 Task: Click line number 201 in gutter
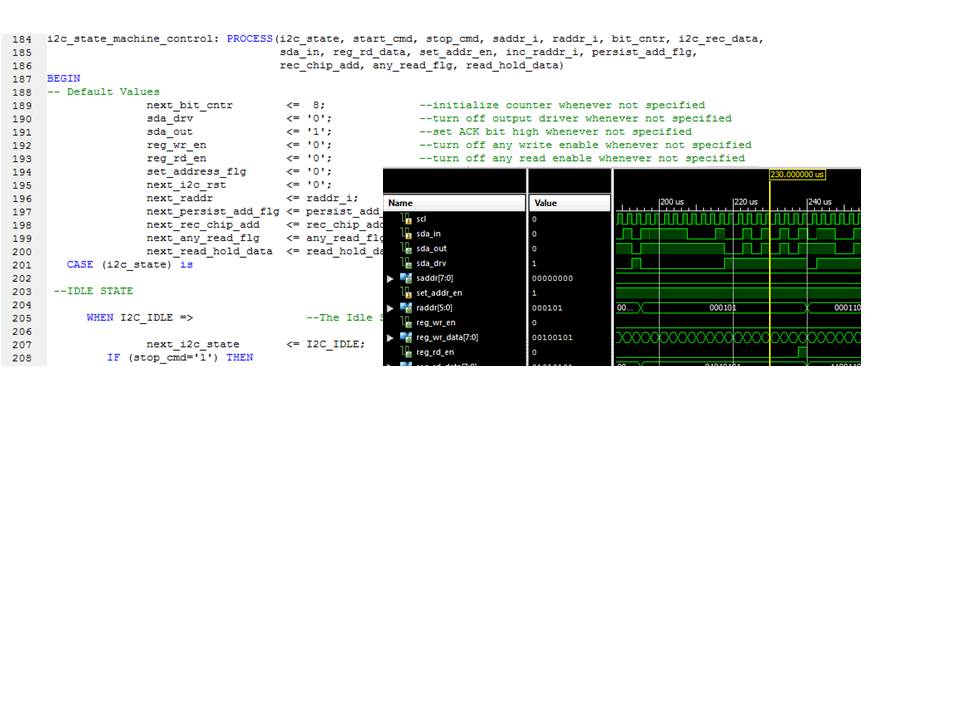pyautogui.click(x=21, y=265)
